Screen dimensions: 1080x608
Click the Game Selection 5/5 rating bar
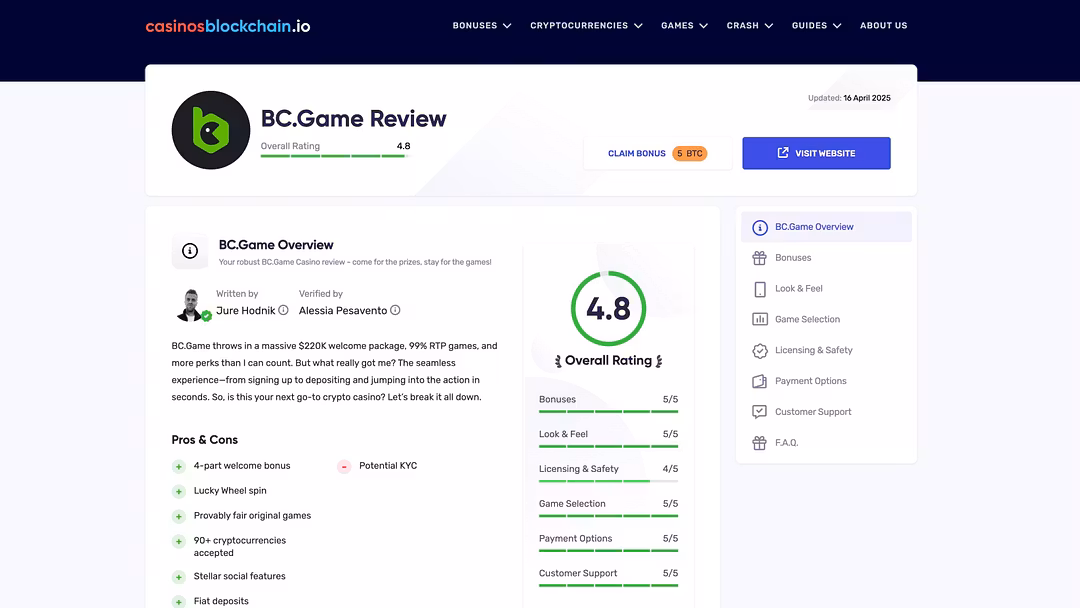coord(609,516)
